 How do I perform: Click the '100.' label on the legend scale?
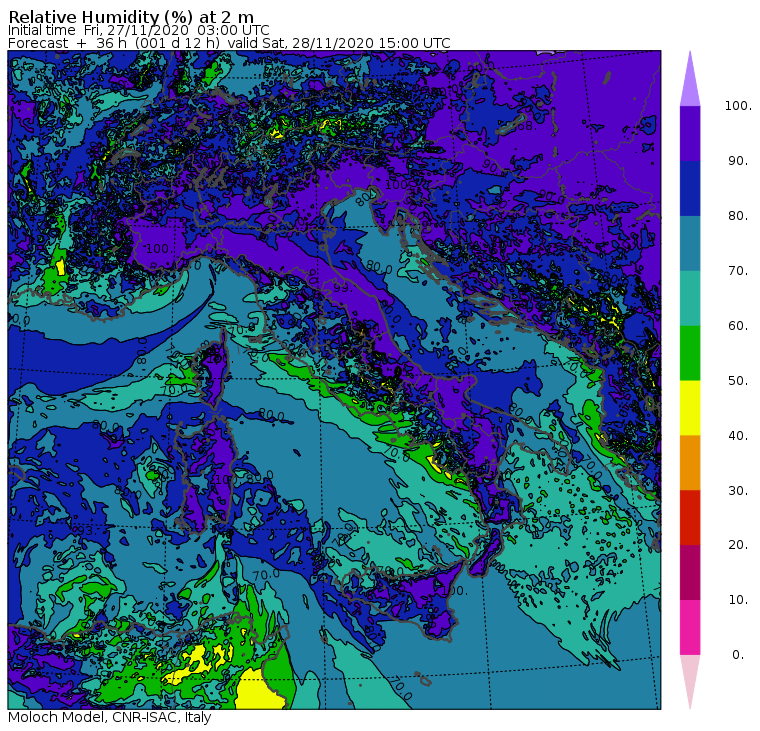[738, 106]
